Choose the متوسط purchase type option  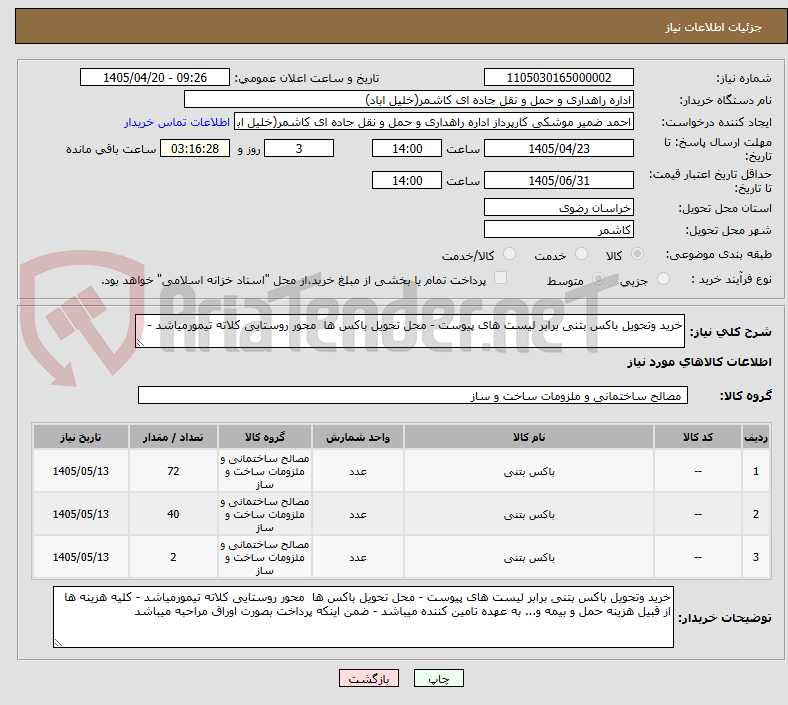pos(598,279)
